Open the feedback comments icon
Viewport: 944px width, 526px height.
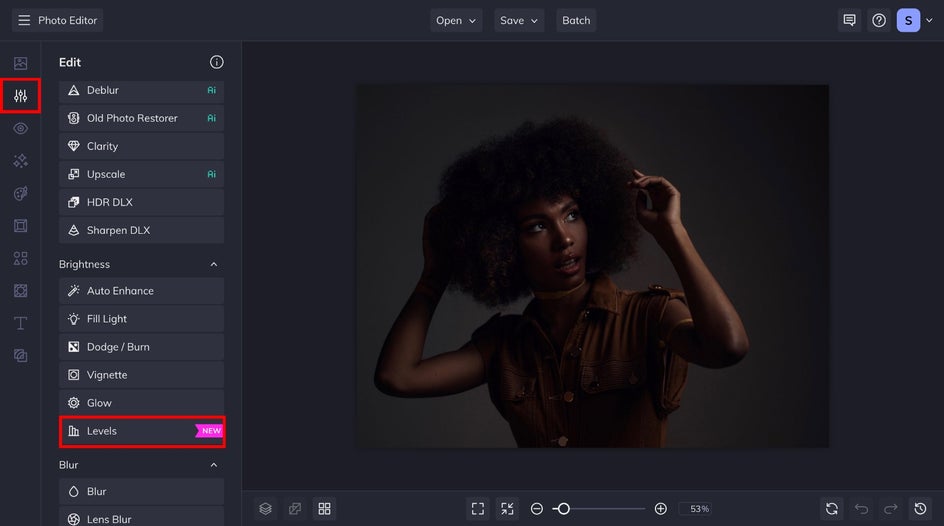point(849,20)
